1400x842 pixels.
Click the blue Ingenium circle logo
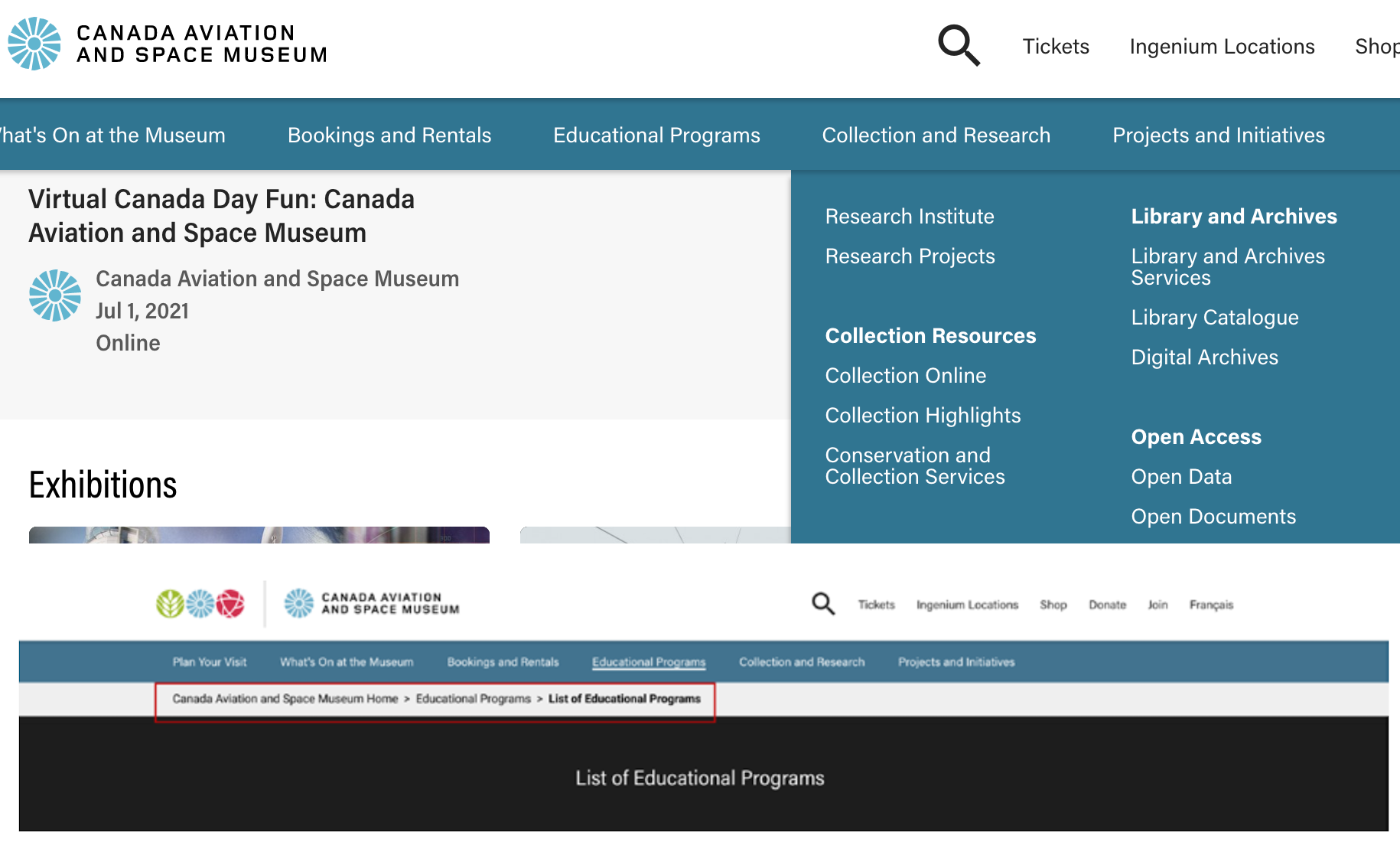(x=200, y=603)
